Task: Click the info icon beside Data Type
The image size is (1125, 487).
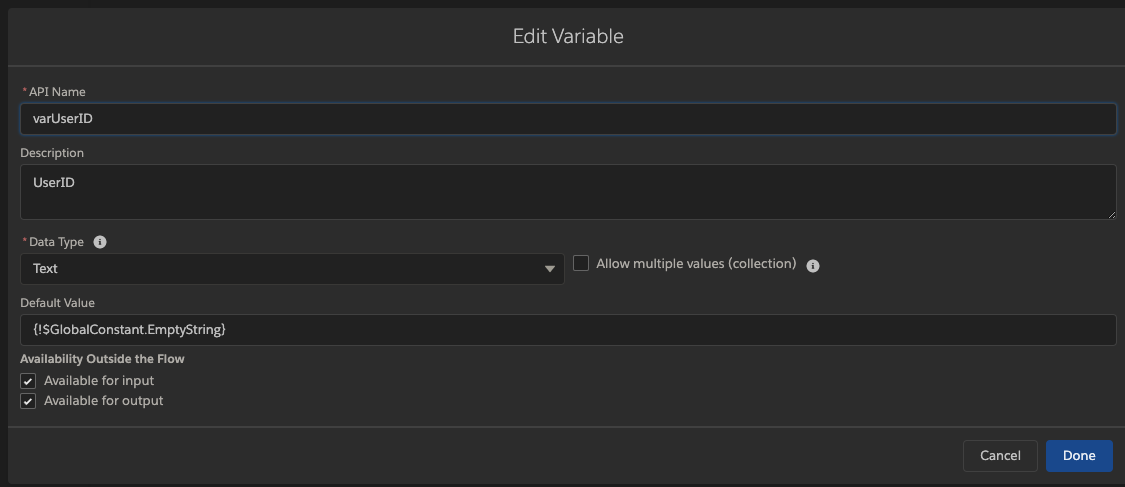Action: point(100,242)
